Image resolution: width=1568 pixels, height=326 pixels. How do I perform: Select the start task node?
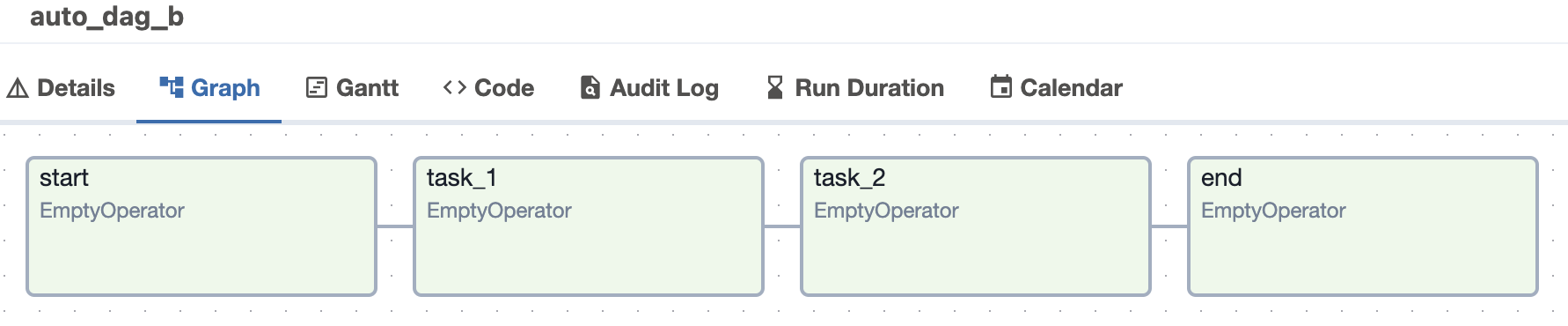[201, 226]
